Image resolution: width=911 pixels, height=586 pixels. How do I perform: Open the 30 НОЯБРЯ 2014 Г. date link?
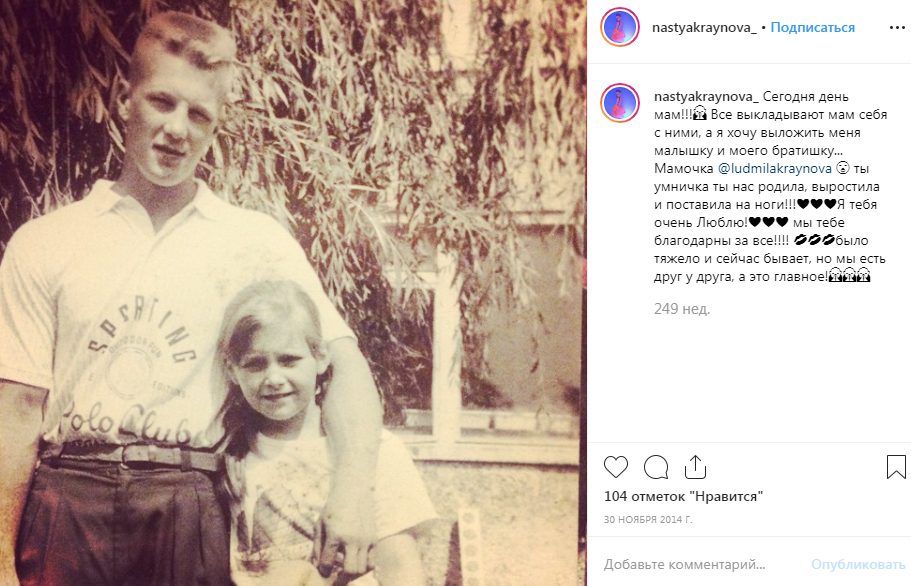pyautogui.click(x=648, y=519)
